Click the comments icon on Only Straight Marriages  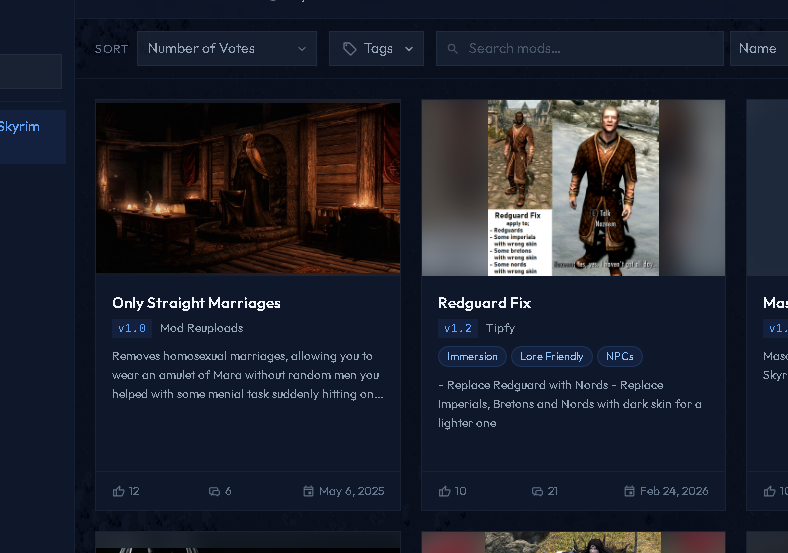pos(215,491)
